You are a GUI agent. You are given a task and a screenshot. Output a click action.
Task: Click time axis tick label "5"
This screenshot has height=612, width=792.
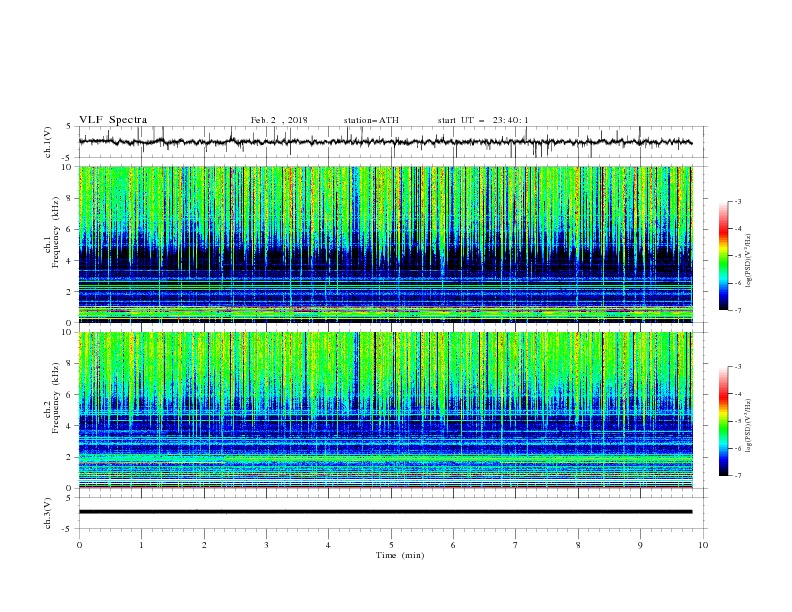pos(391,545)
